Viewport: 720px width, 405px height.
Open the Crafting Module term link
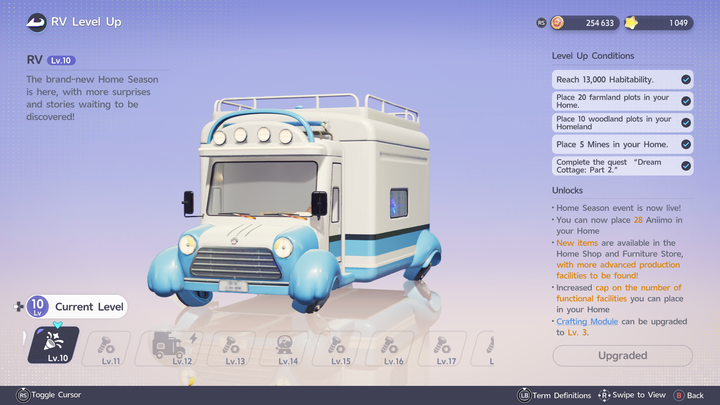587,321
